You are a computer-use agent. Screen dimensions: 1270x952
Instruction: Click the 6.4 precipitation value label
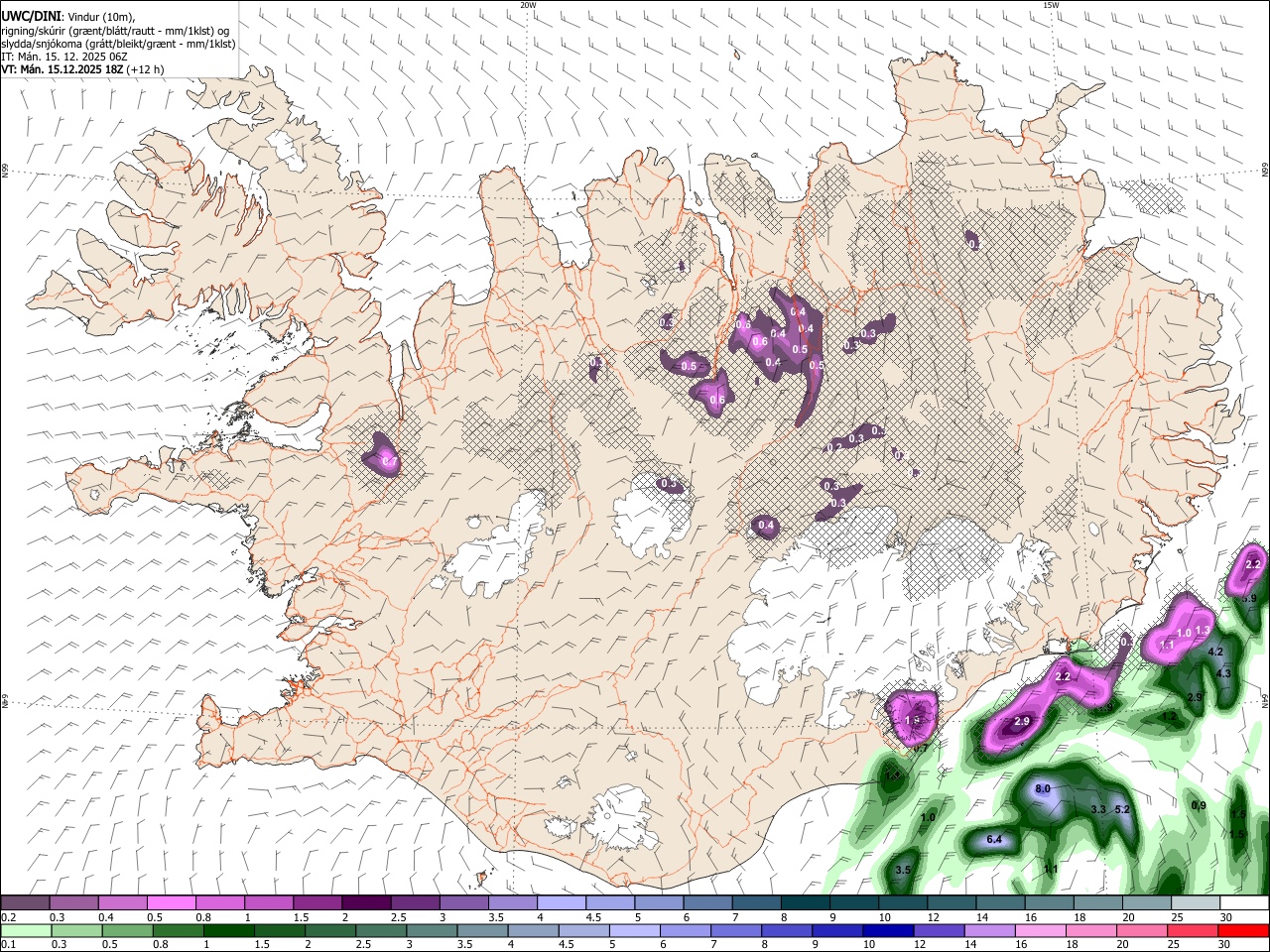click(x=994, y=840)
